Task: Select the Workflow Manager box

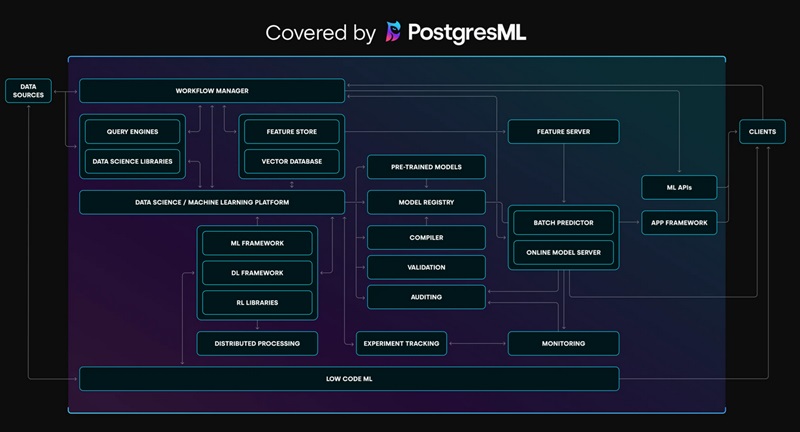Action: (212, 91)
